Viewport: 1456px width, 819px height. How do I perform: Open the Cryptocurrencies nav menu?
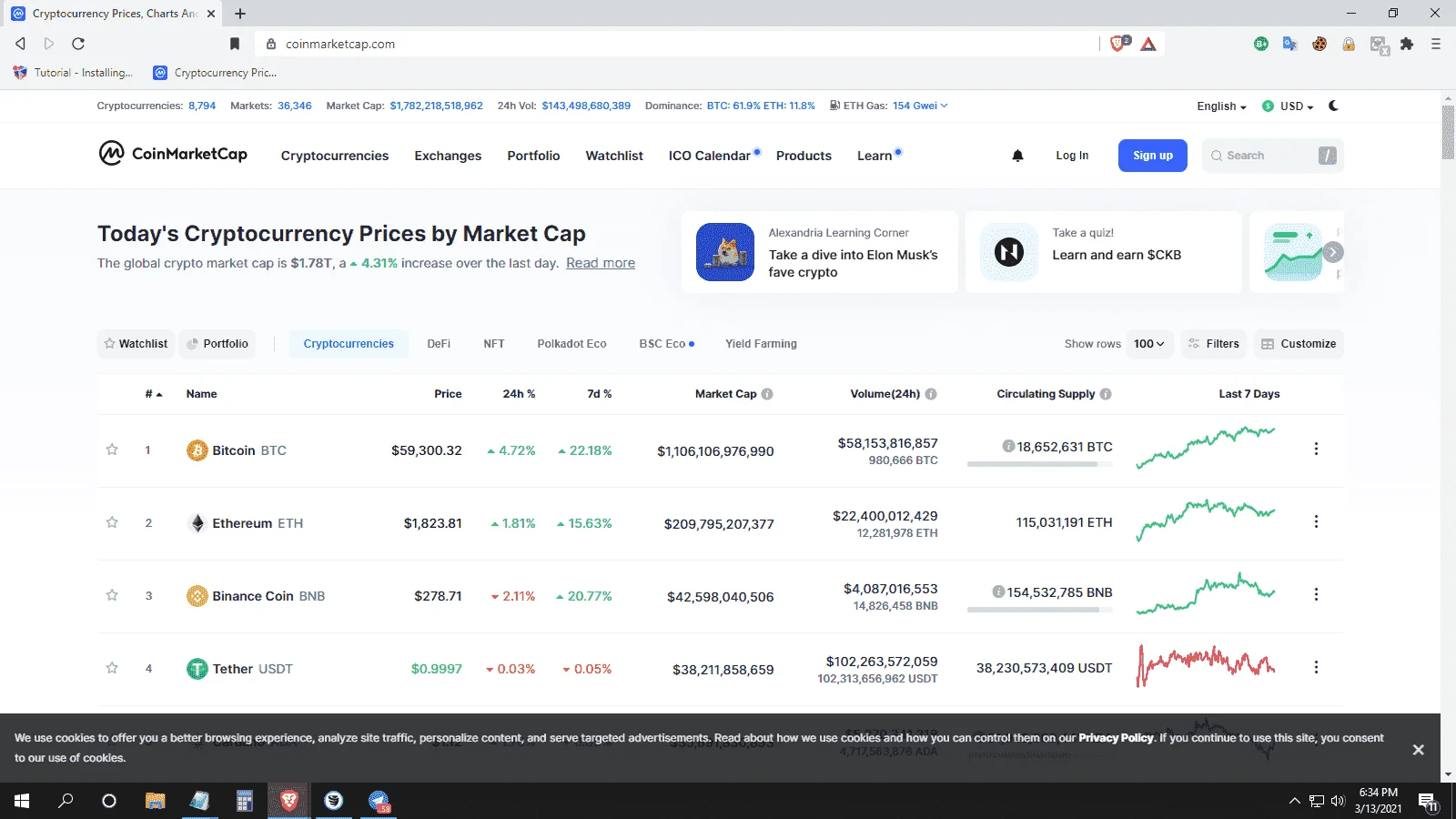click(335, 156)
